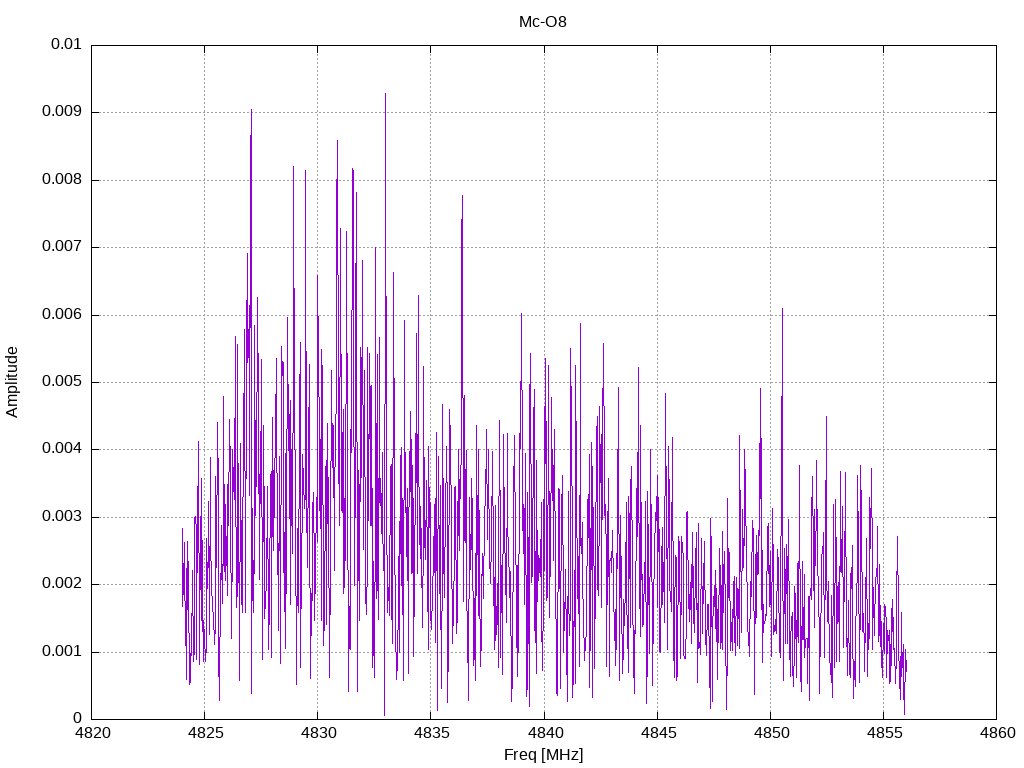Click the 4840 x-axis tick label
Viewport: 1024px width, 768px height.
545,733
